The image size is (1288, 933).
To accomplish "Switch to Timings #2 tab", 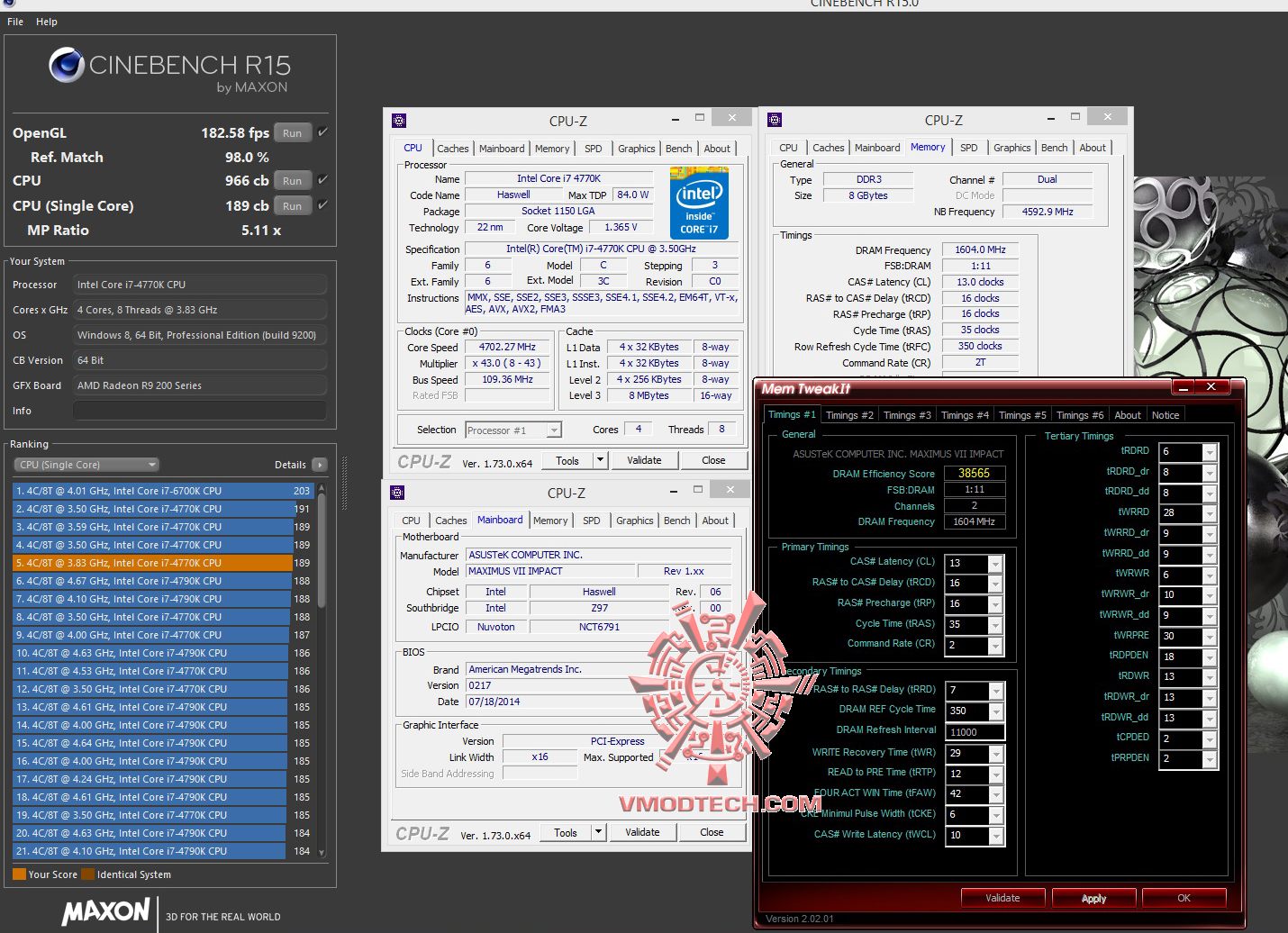I will tap(849, 415).
